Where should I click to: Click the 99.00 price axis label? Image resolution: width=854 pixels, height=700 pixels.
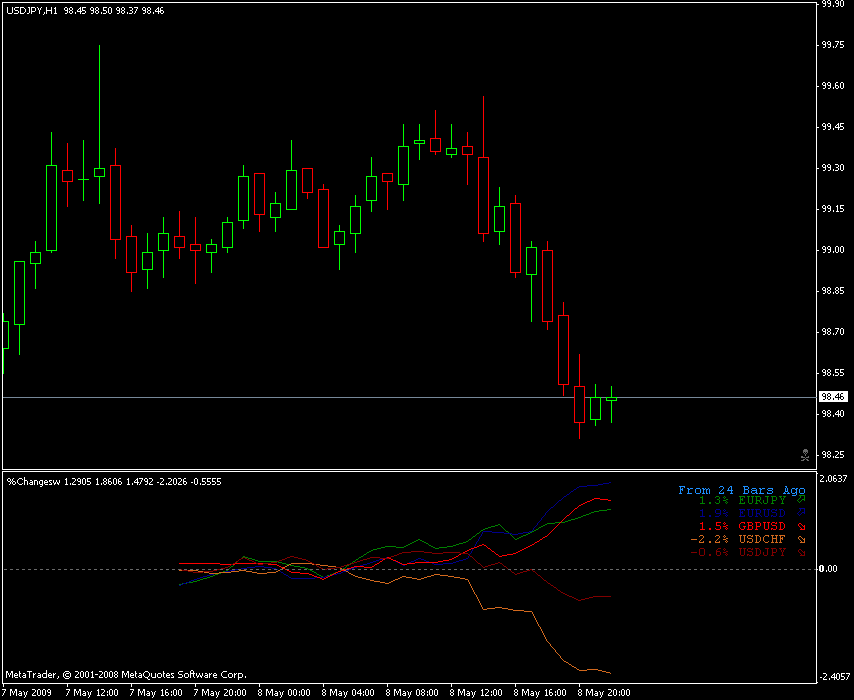(x=833, y=250)
